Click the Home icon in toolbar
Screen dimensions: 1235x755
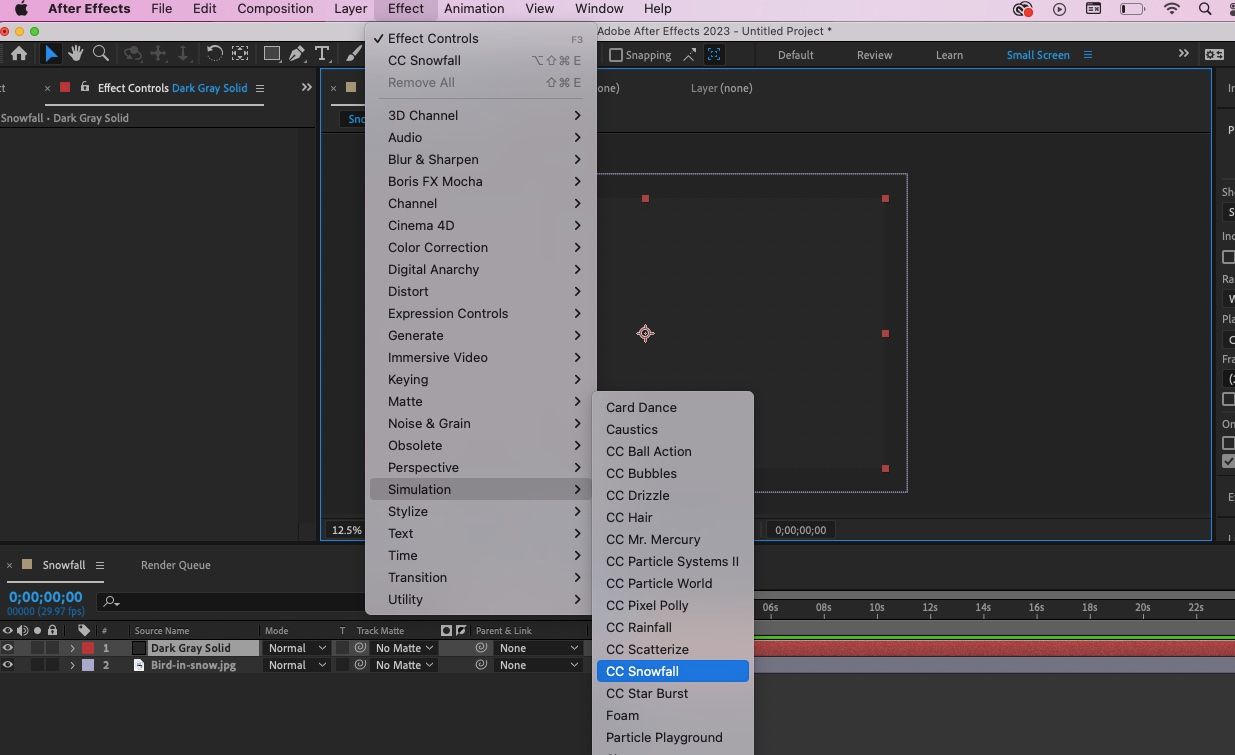pyautogui.click(x=19, y=54)
